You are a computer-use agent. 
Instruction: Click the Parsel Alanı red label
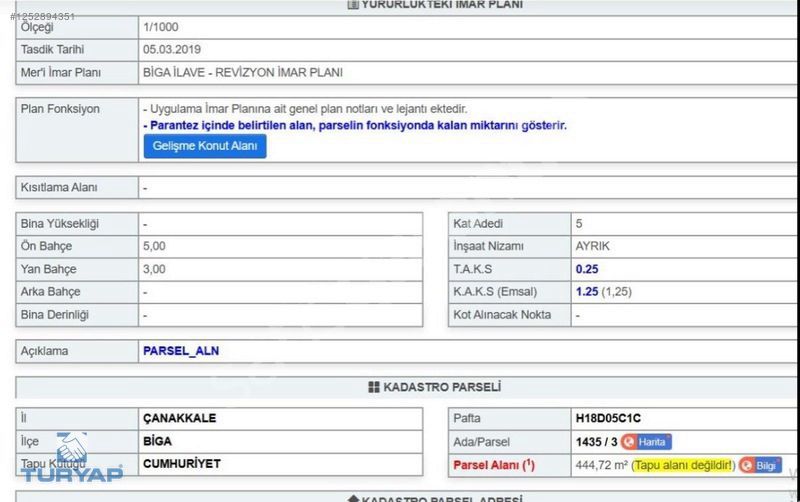tap(494, 465)
